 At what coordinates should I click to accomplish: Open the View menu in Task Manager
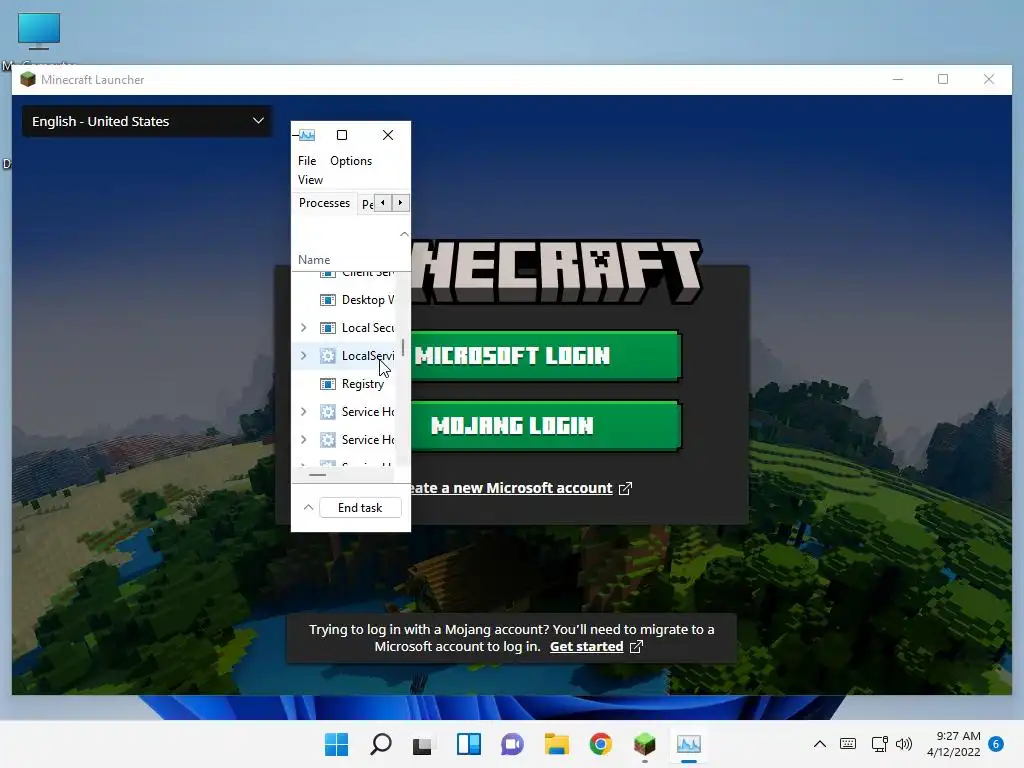(x=310, y=180)
